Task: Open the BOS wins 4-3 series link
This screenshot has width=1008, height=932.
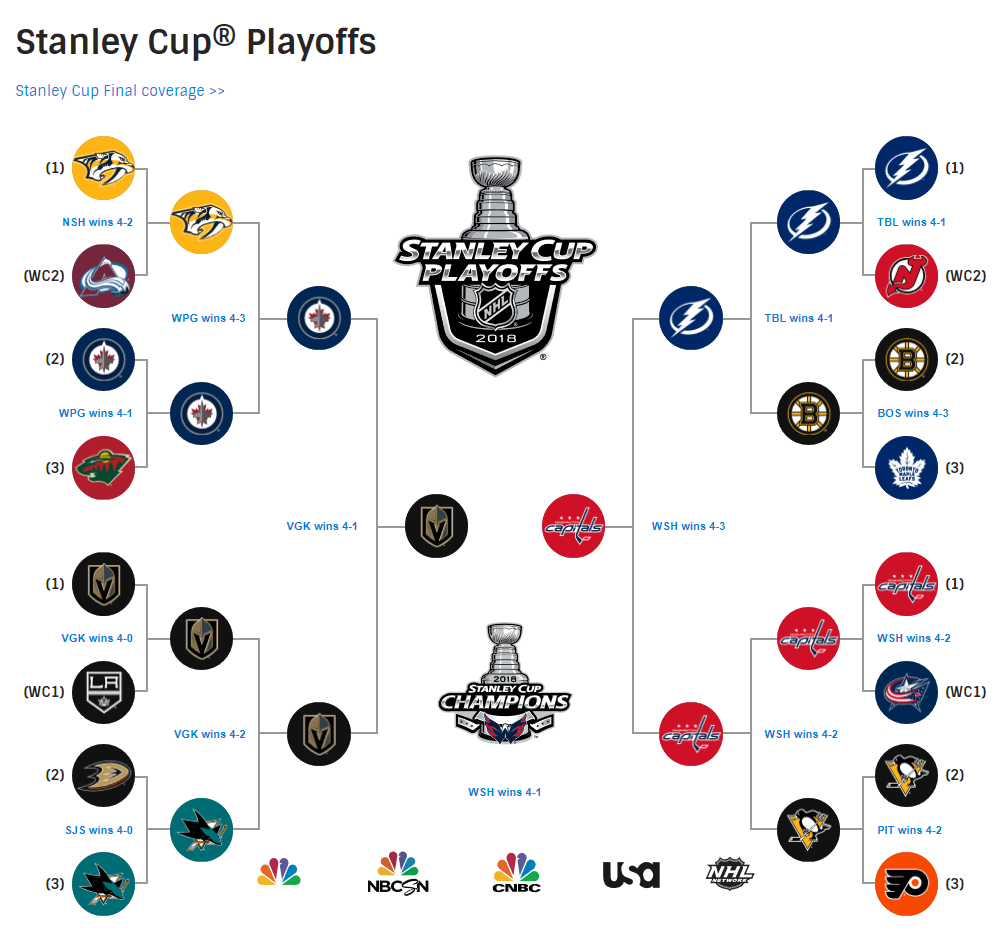Action: pyautogui.click(x=912, y=413)
